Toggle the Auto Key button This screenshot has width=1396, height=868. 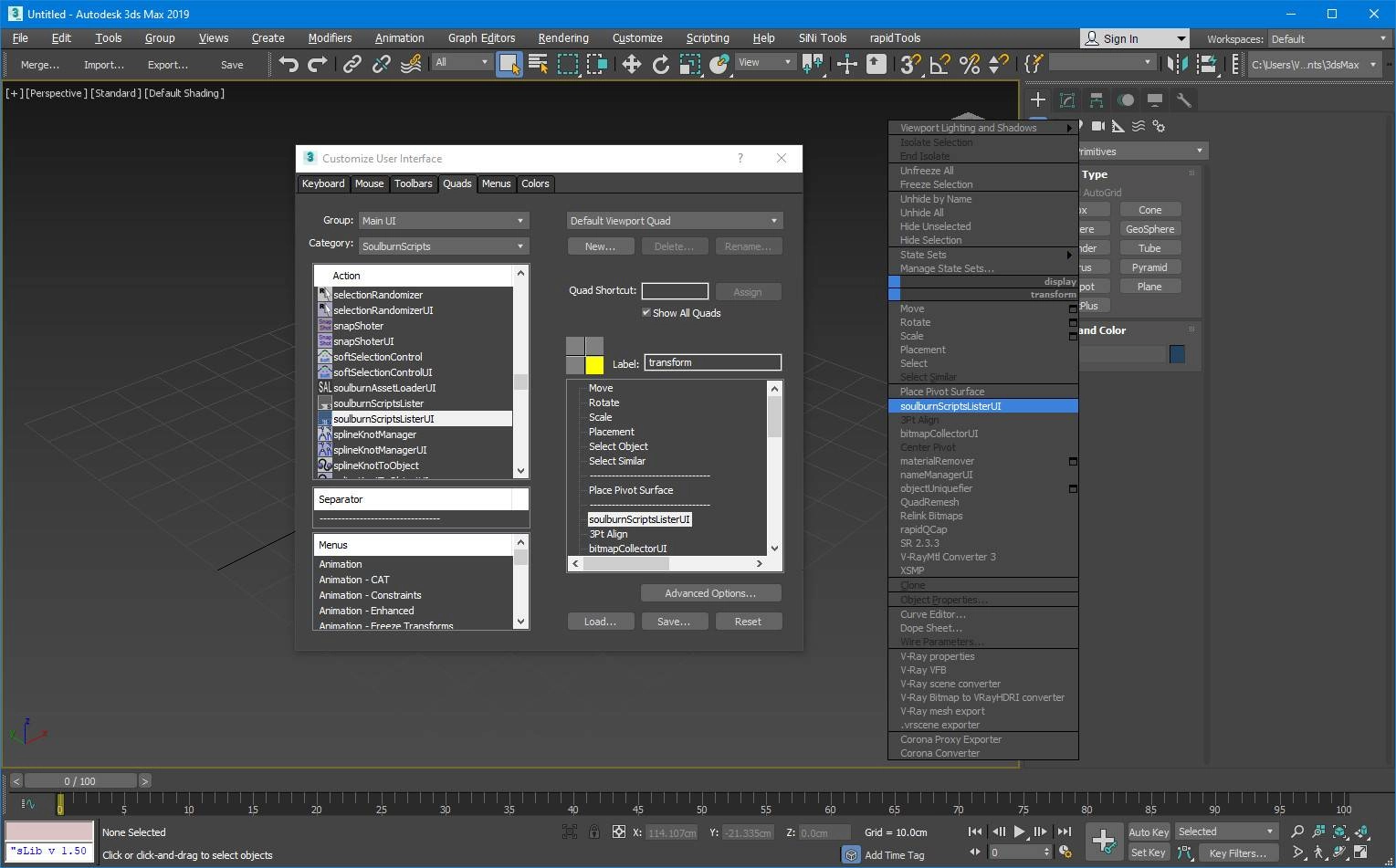pos(1149,831)
